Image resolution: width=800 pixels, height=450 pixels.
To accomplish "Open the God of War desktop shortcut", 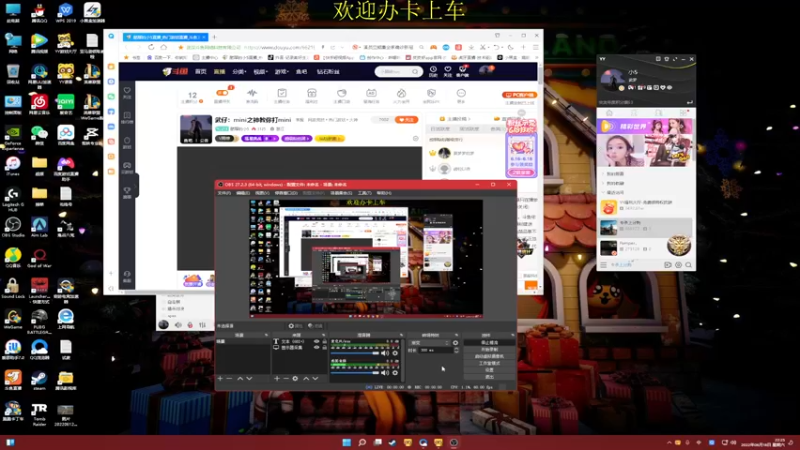I will (39, 258).
